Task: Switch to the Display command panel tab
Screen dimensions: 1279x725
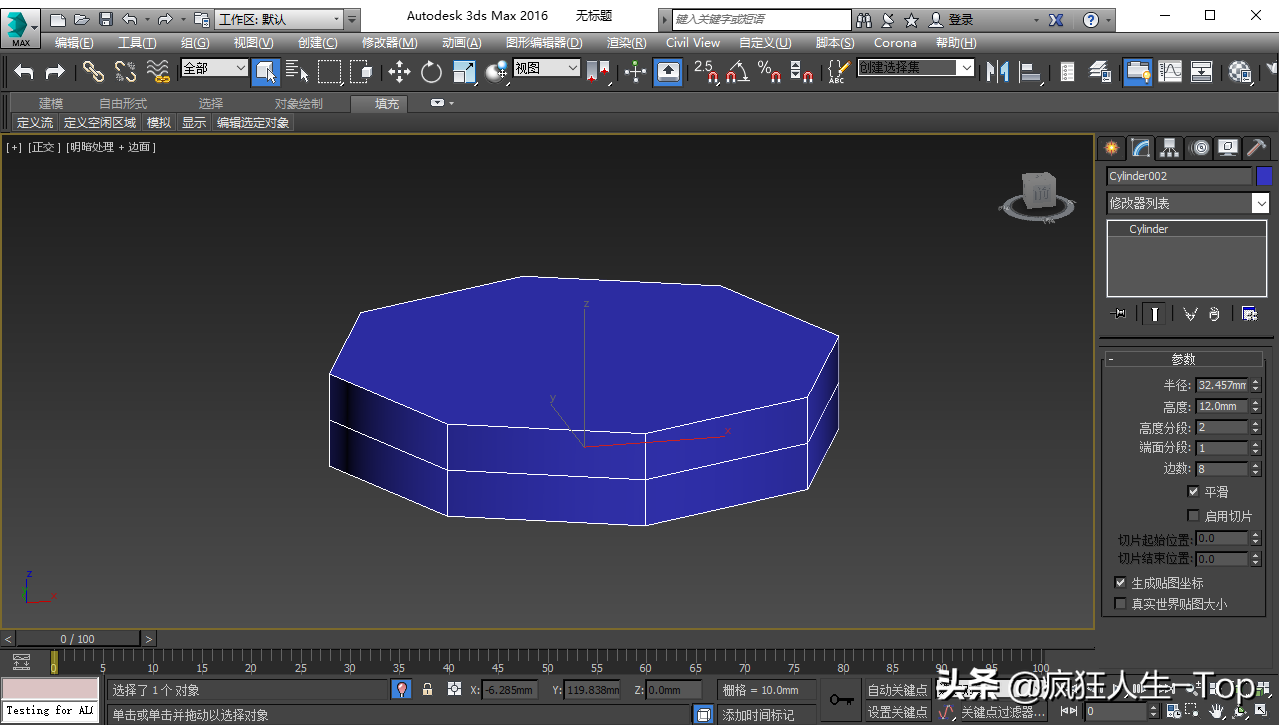Action: [x=1228, y=148]
